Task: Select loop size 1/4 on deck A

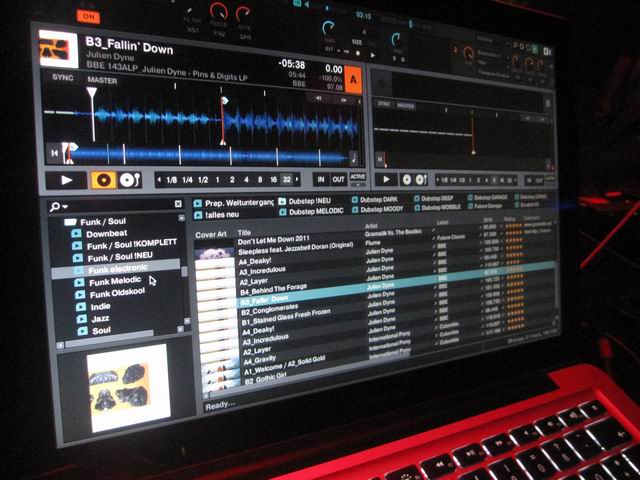Action: pos(187,180)
